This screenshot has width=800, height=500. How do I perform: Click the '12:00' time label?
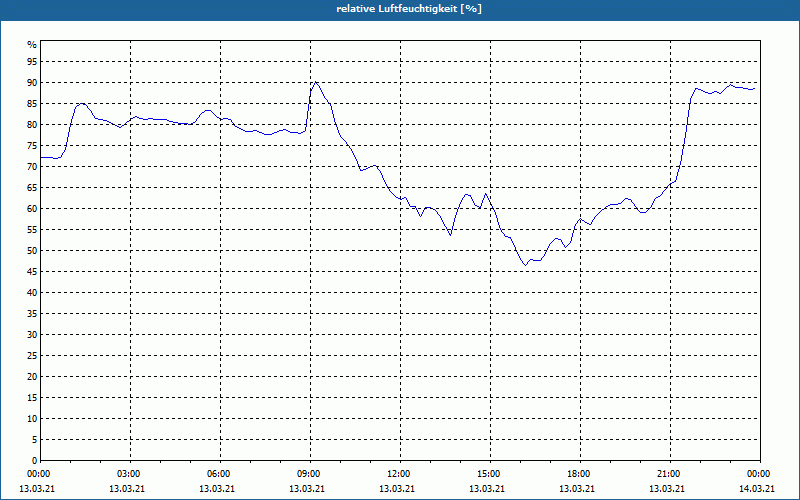pos(399,474)
